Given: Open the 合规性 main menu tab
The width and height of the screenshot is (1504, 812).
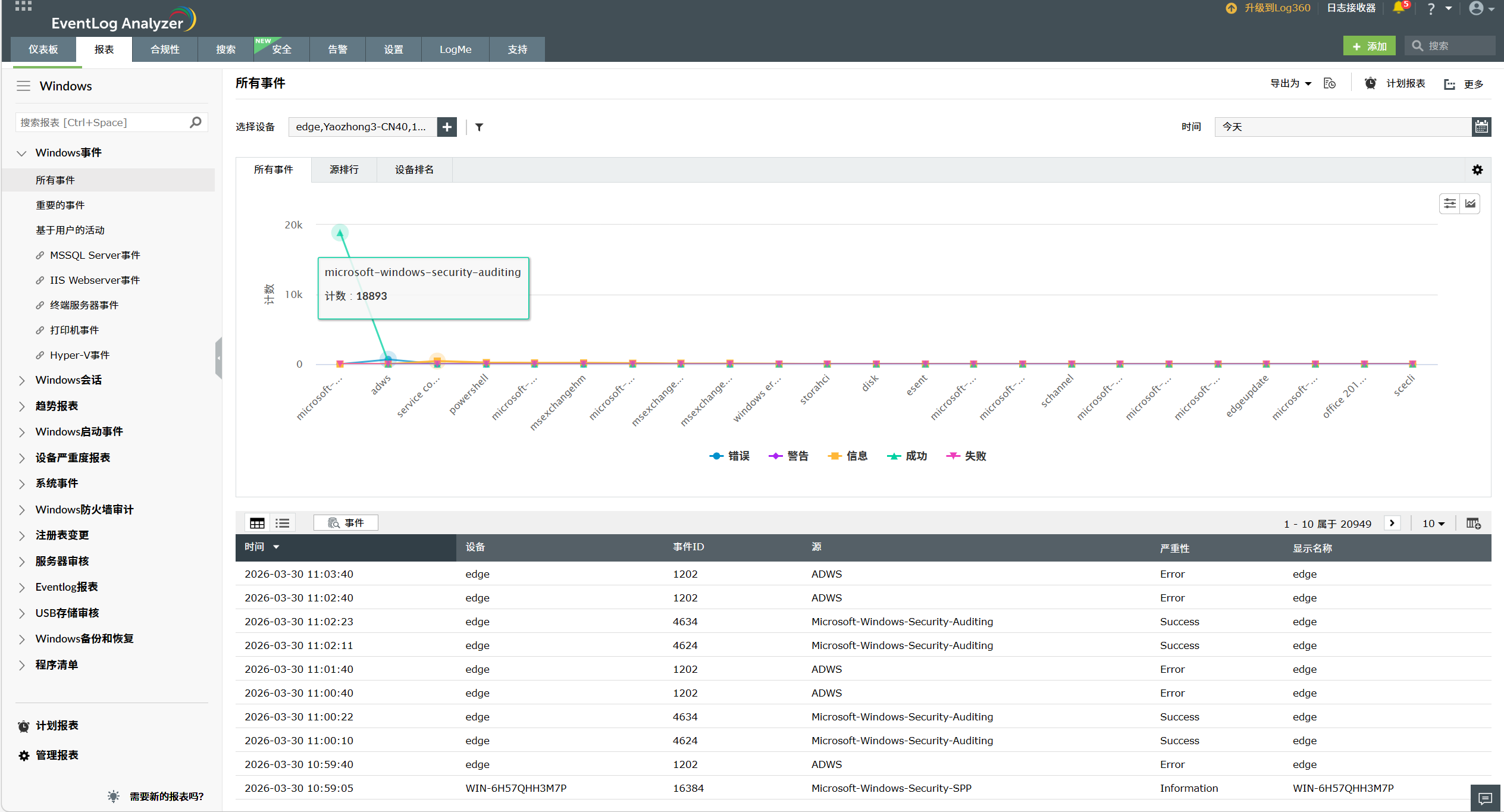Looking at the screenshot, I should 165,49.
